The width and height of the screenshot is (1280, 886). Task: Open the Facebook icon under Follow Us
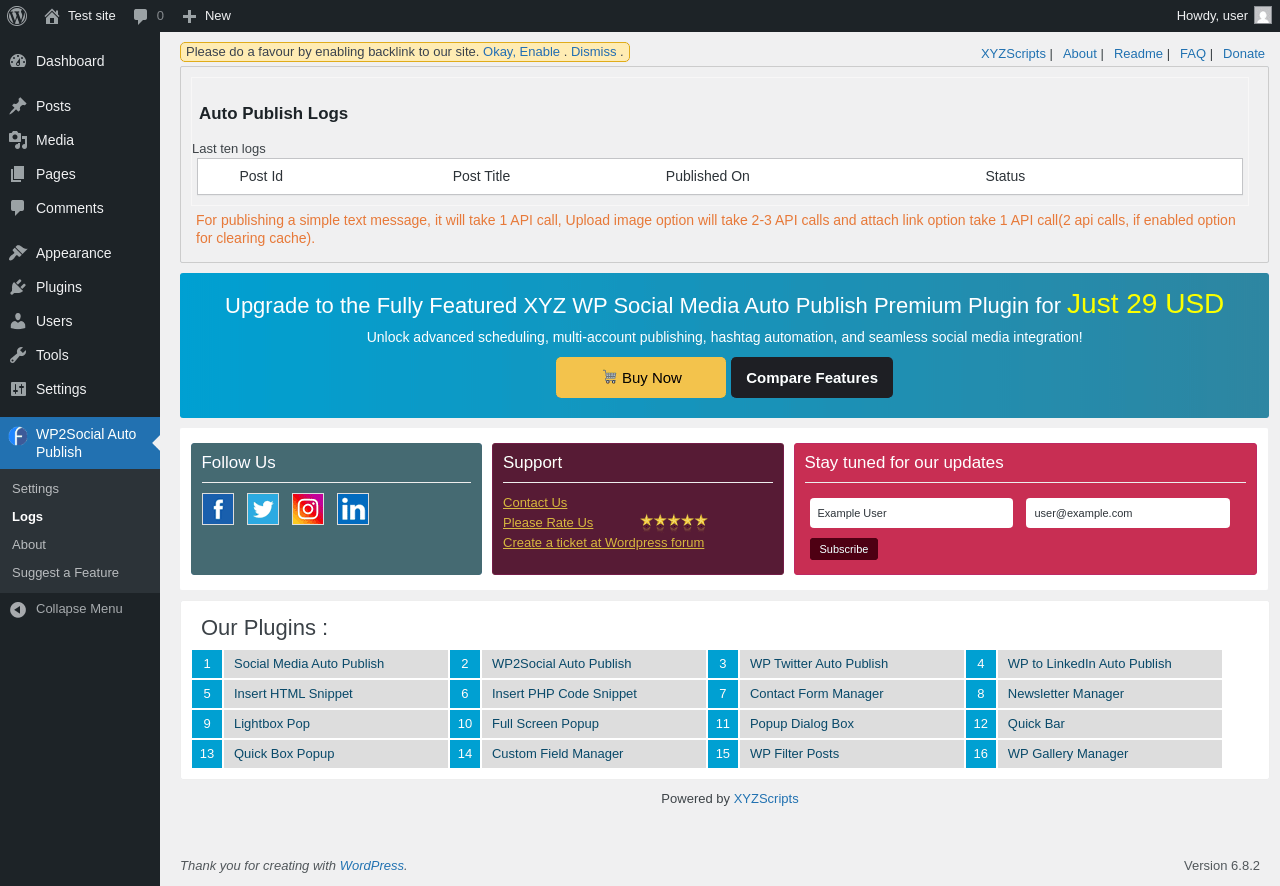[x=218, y=509]
